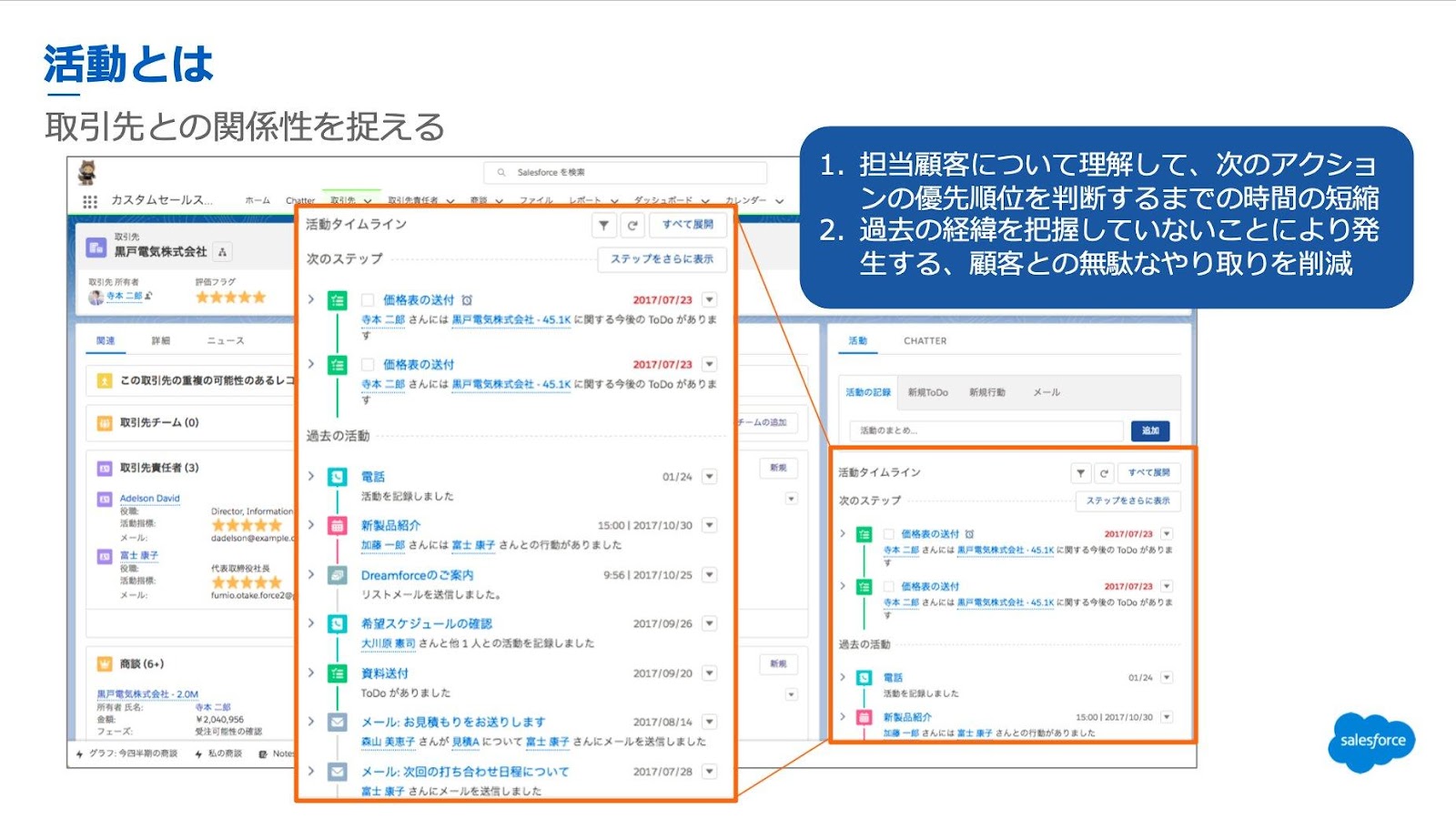Click the call icon of 希望スケジュールの確認
This screenshot has height=819, width=1456.
coord(338,624)
